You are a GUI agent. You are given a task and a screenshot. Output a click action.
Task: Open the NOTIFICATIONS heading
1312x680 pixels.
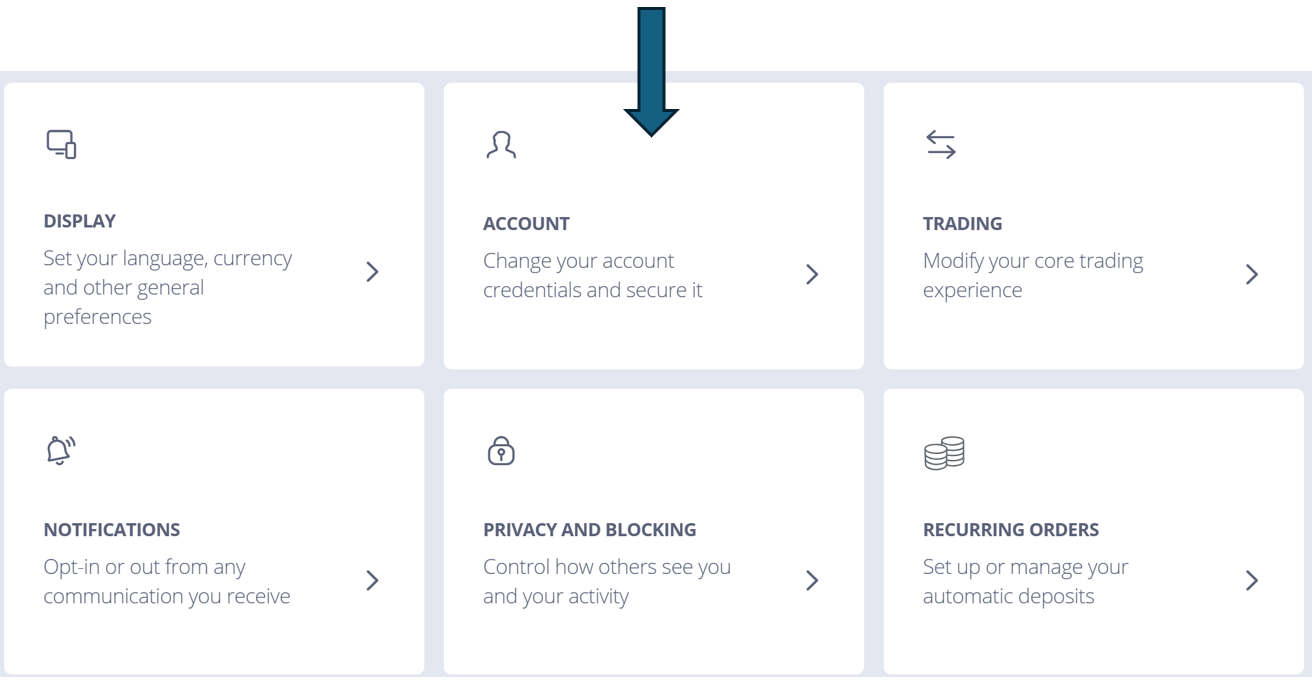click(x=111, y=529)
